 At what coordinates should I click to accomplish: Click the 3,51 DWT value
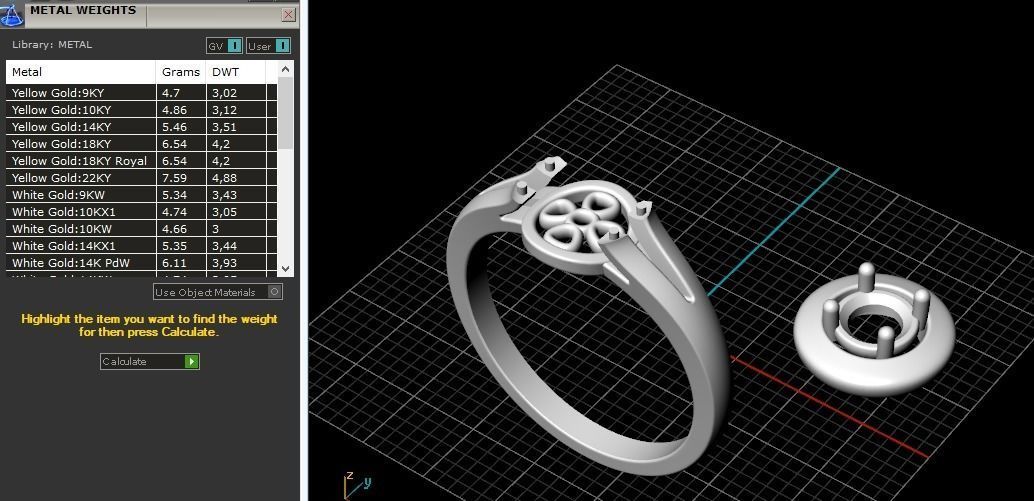[x=224, y=127]
